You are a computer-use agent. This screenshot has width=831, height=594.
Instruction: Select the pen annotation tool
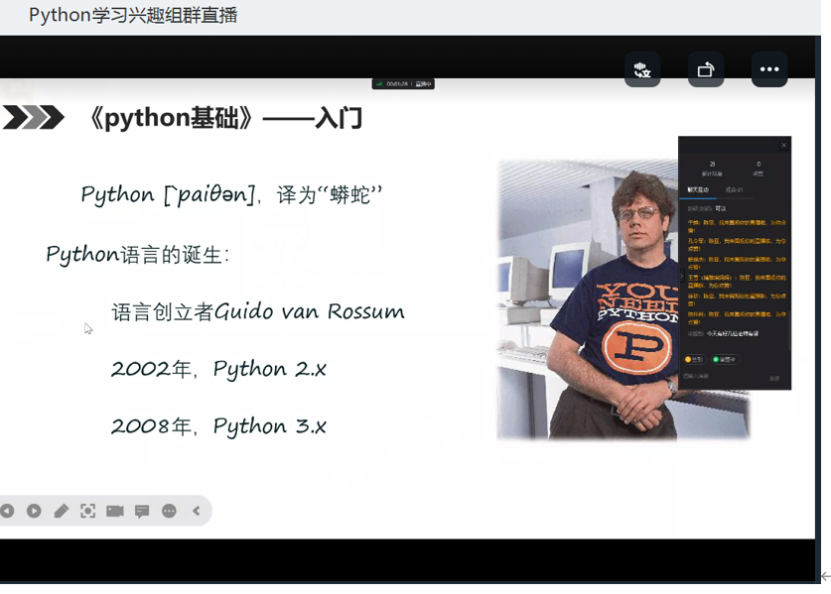point(61,511)
